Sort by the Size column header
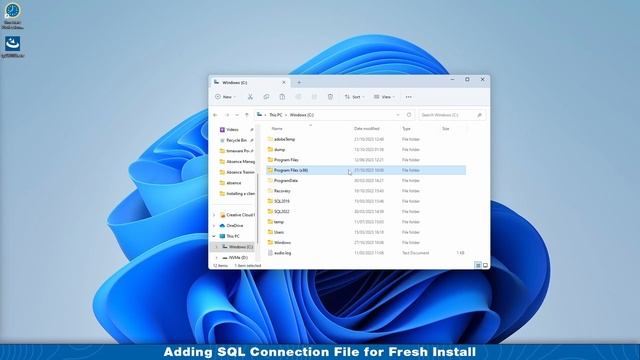Viewport: 640px width, 360px height. pos(446,129)
